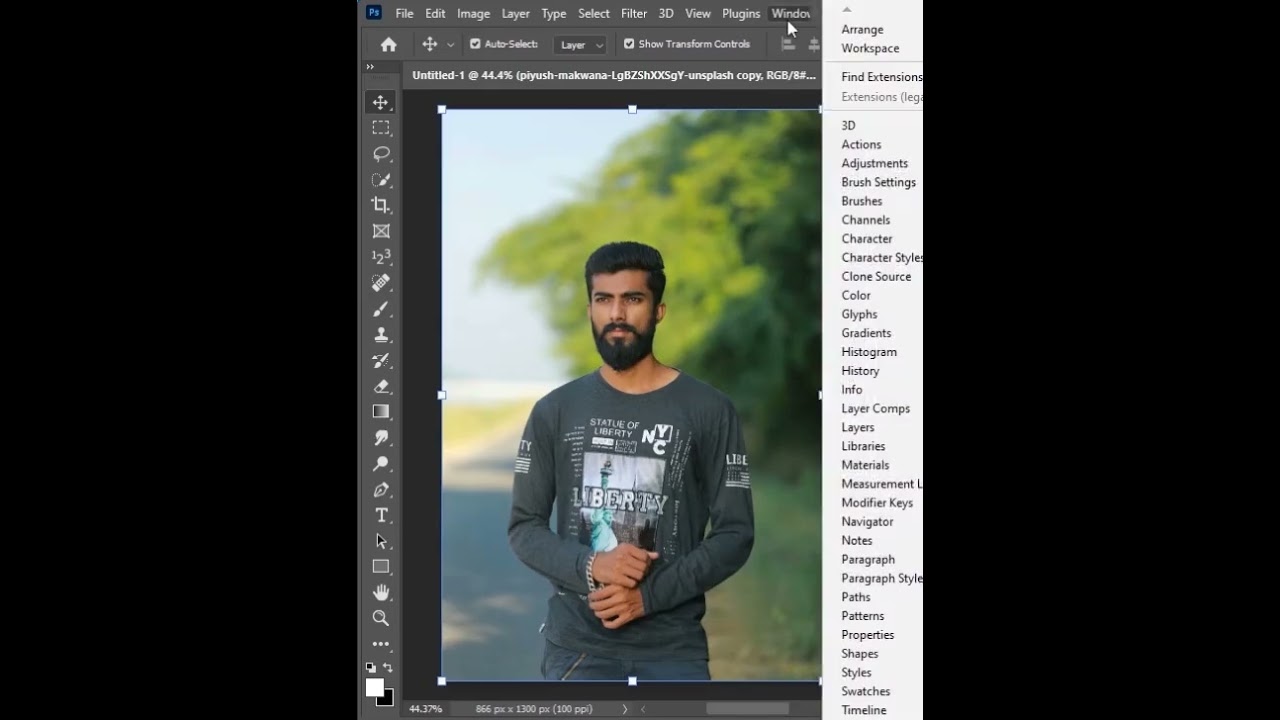Open the status bar info arrow
This screenshot has height=720, width=1280.
[x=625, y=709]
